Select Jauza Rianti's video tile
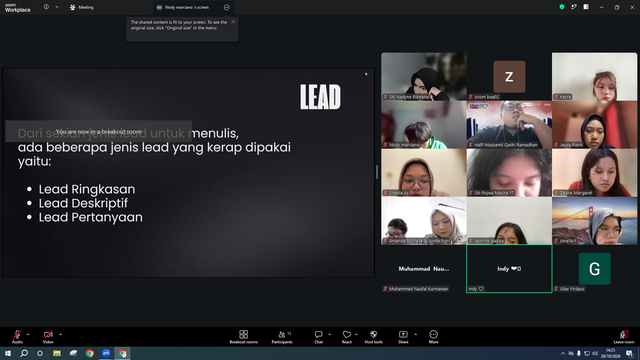This screenshot has width=640, height=360. (x=594, y=124)
